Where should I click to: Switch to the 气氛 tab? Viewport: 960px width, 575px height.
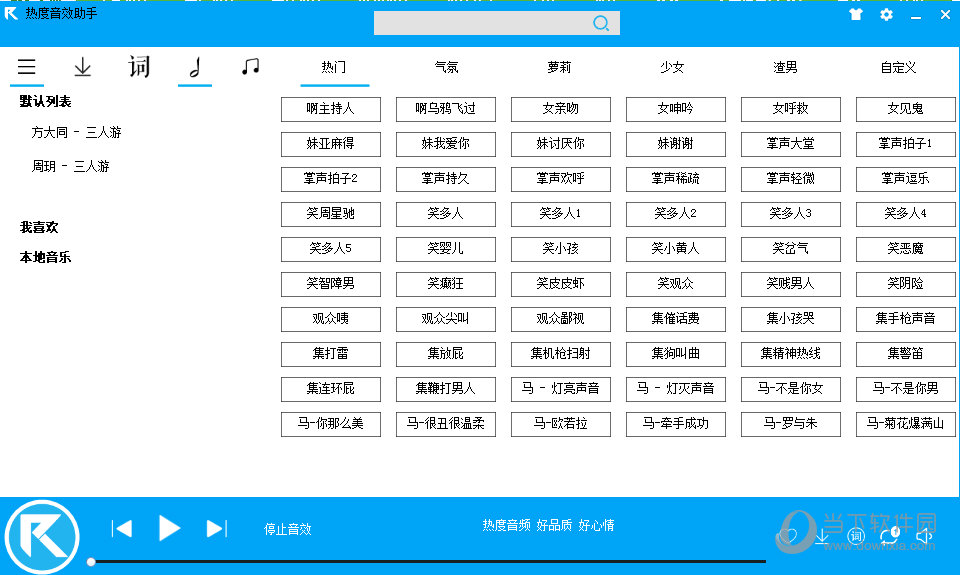pos(446,67)
